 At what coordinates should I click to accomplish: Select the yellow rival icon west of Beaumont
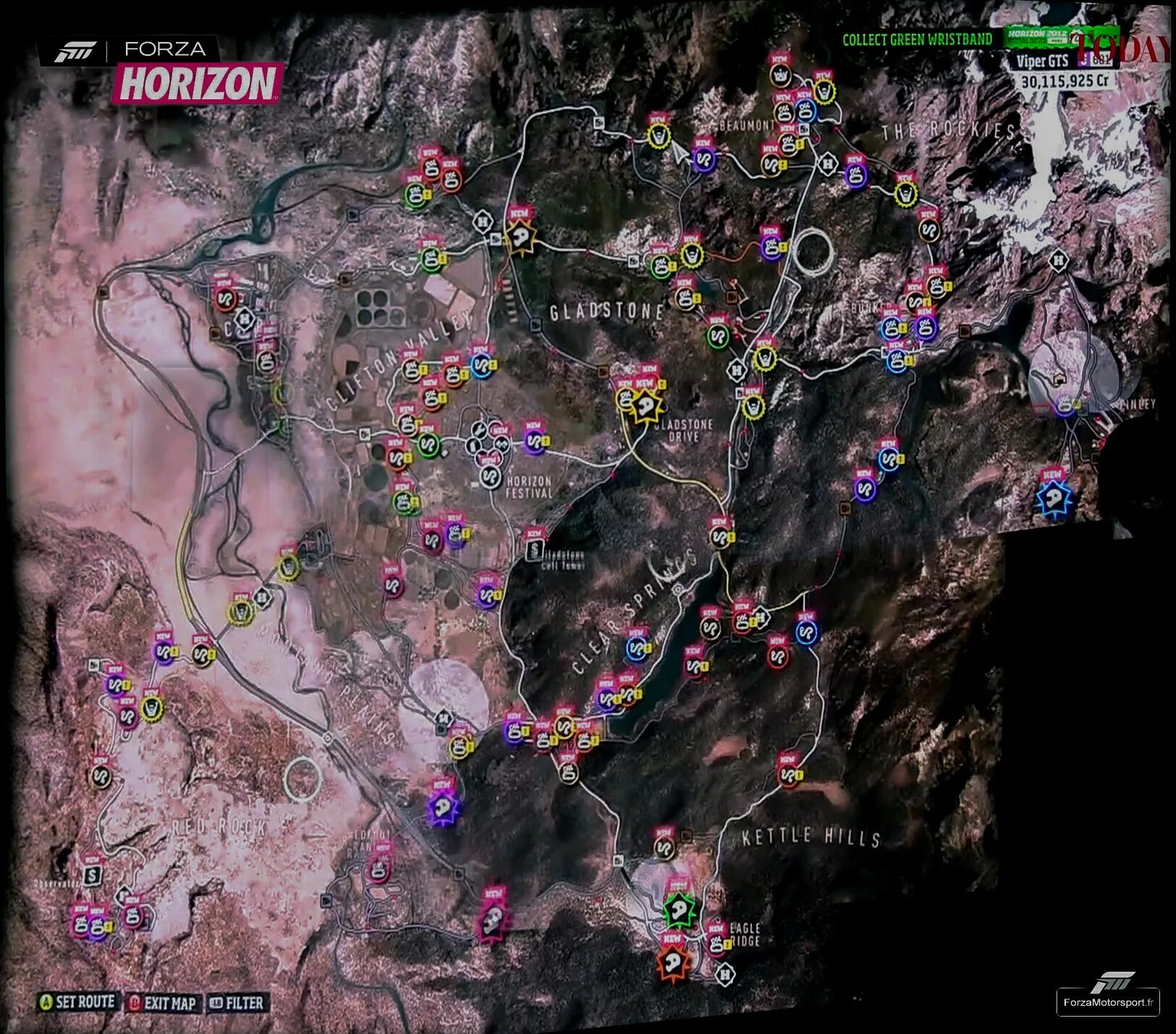658,136
